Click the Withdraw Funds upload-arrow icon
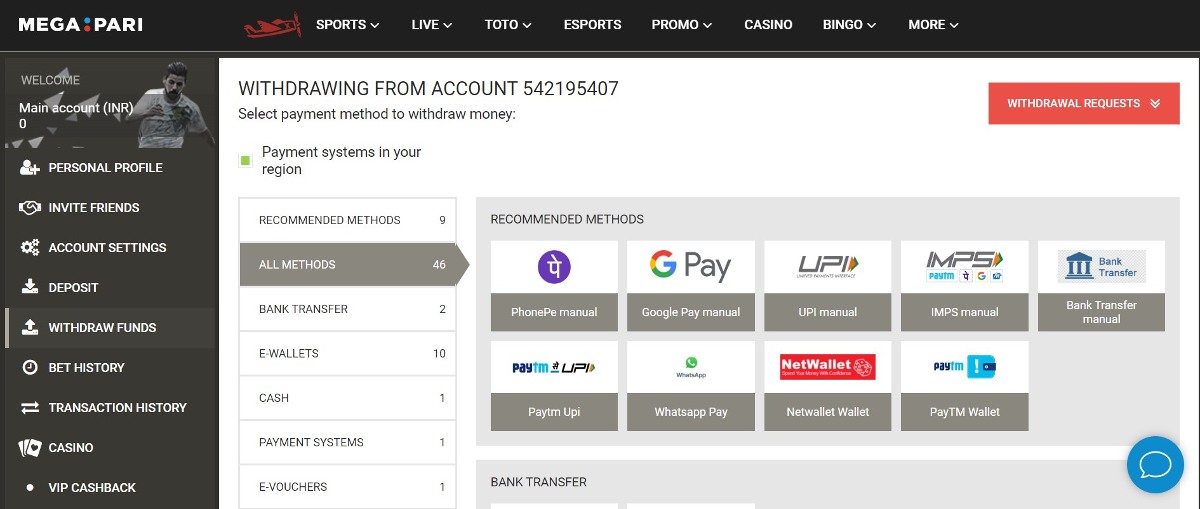The image size is (1200, 509). click(30, 328)
